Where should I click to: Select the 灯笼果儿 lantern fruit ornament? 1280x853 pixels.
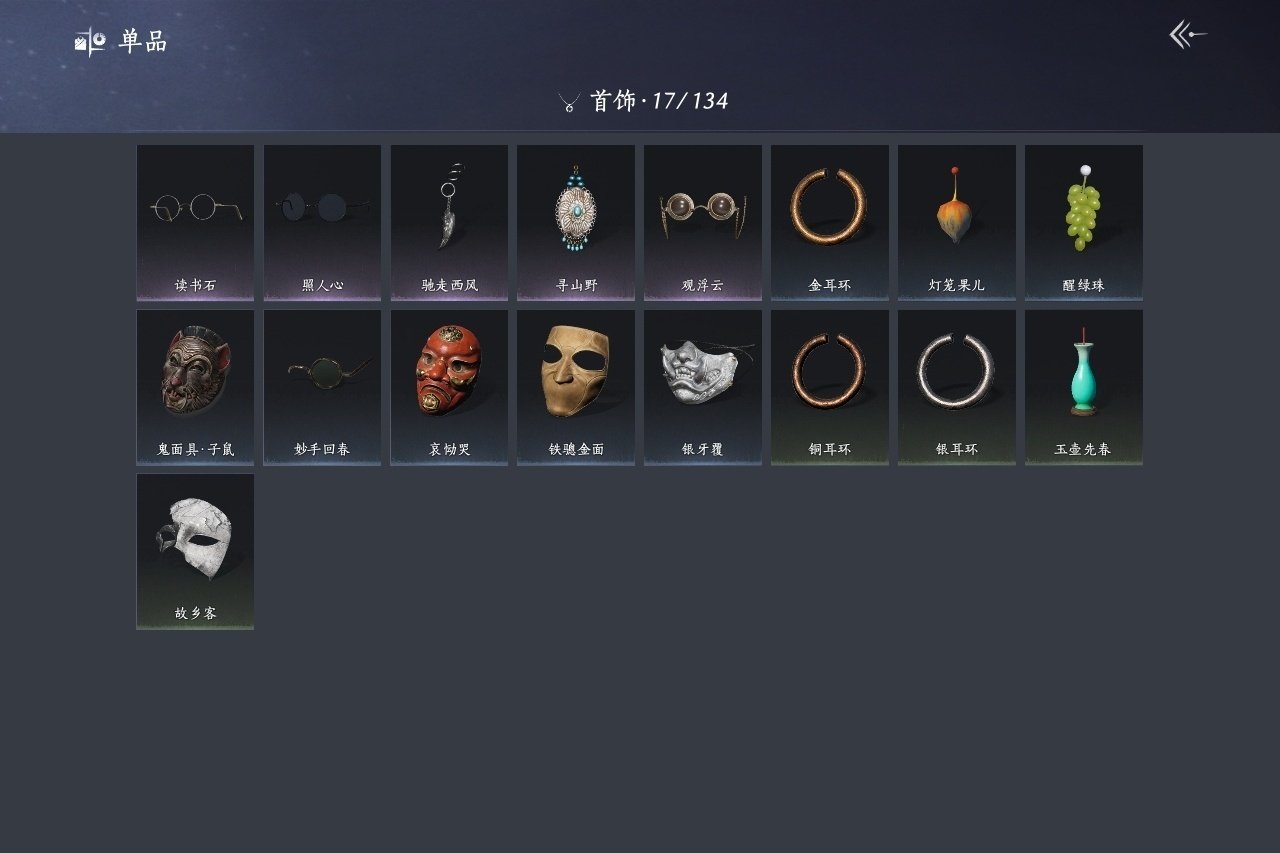coord(957,223)
